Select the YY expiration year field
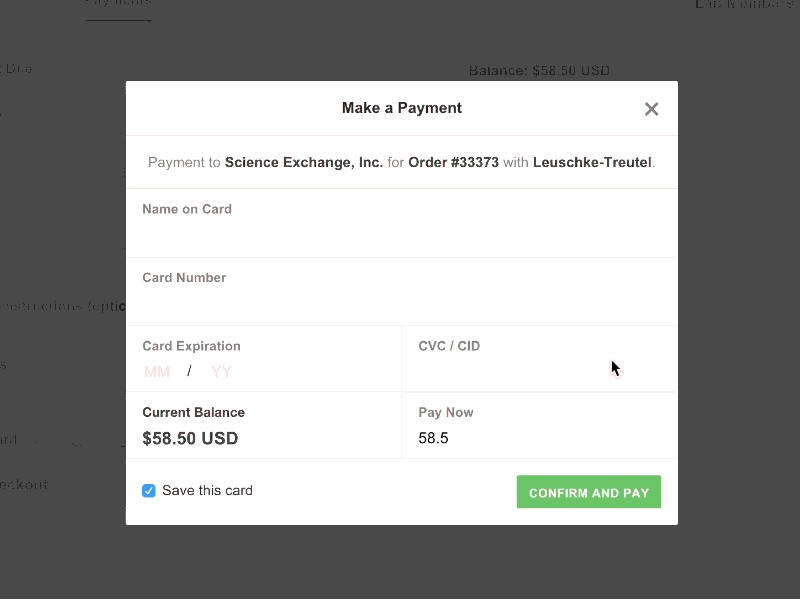Viewport: 800px width, 600px height. 220,371
